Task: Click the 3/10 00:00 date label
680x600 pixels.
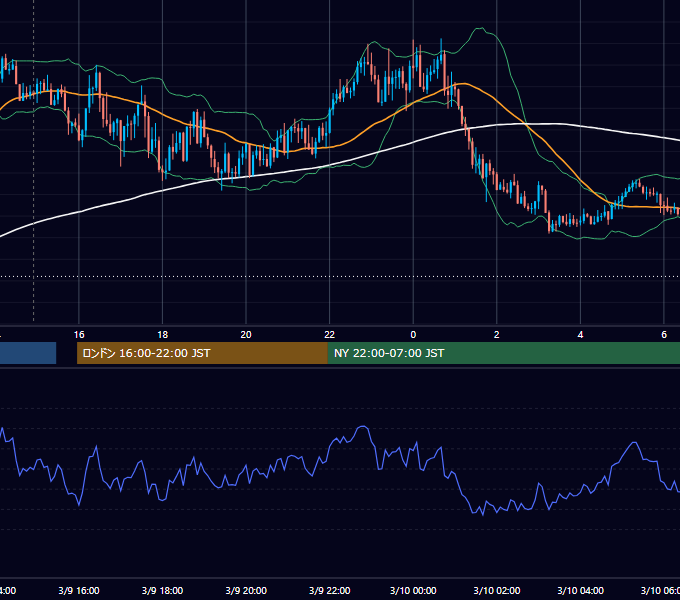Action: pyautogui.click(x=413, y=591)
